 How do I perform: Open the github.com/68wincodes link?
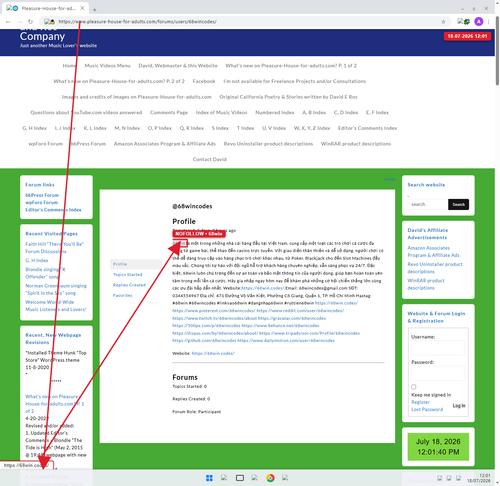pos(204,341)
